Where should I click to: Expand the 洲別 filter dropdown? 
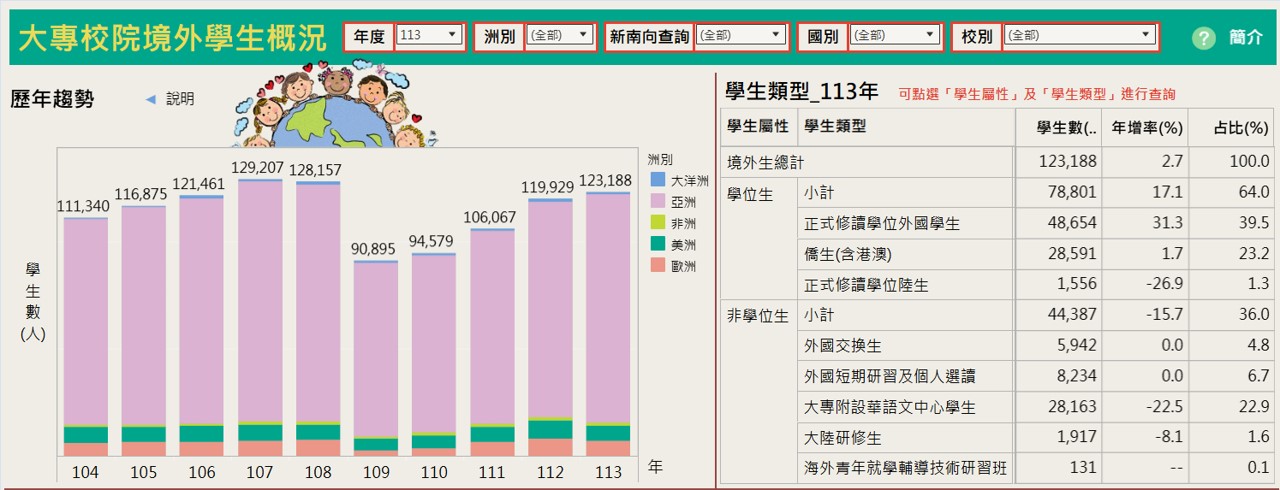[x=560, y=36]
